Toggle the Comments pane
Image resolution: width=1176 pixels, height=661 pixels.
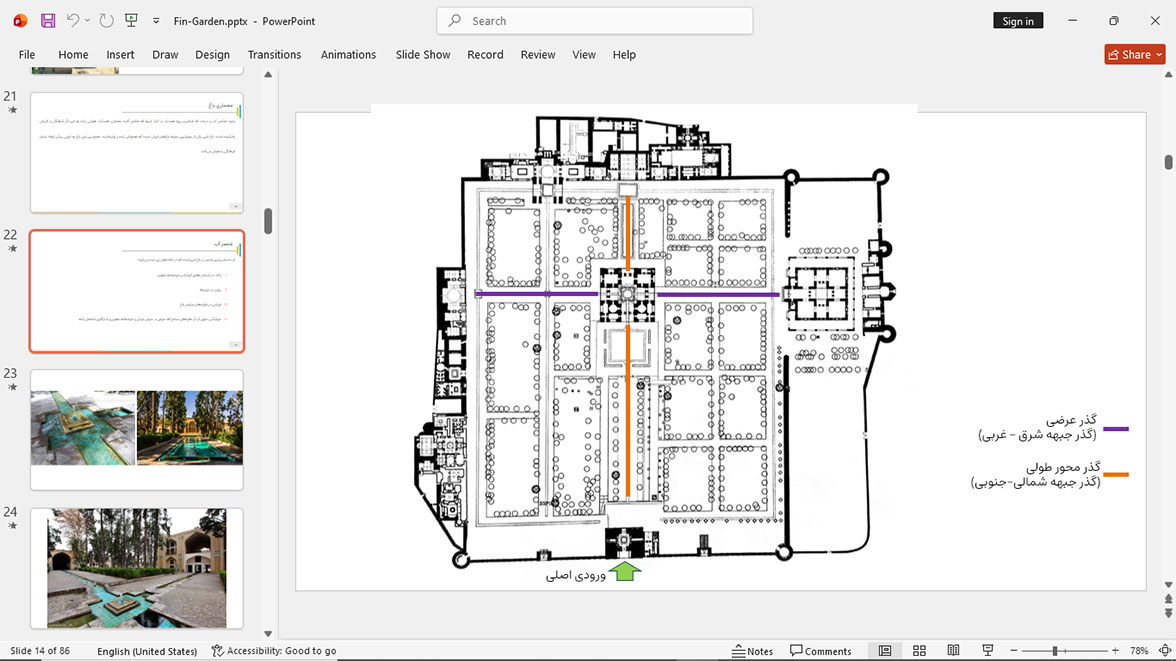click(820, 650)
